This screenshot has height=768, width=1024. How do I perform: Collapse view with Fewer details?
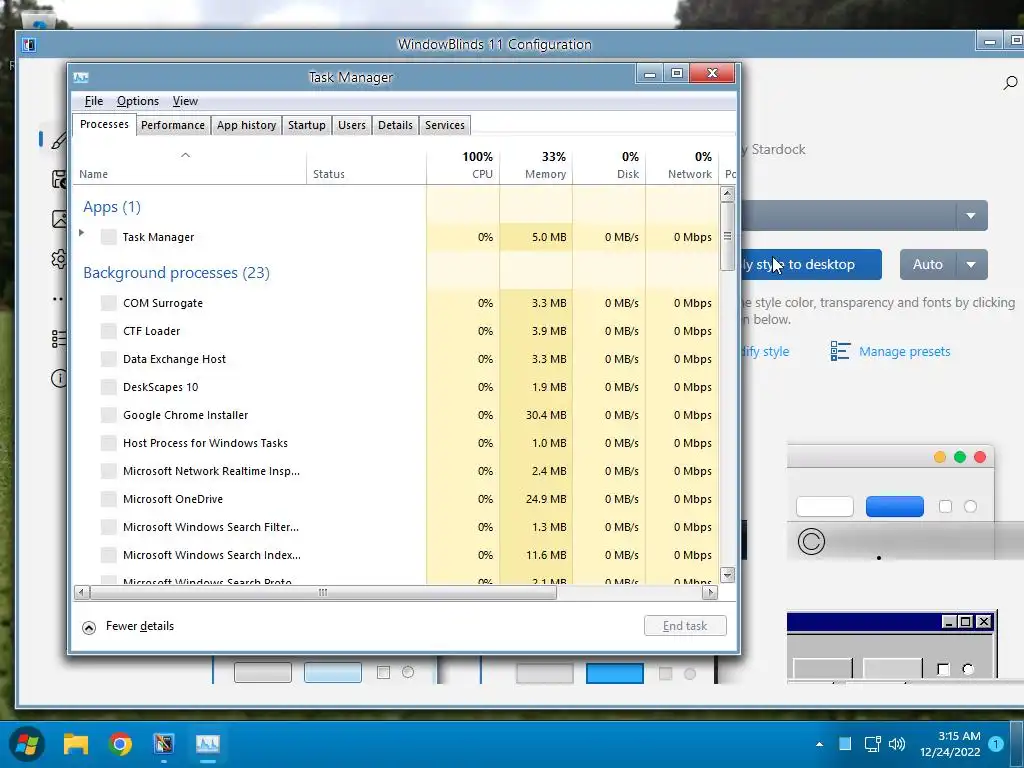(128, 626)
